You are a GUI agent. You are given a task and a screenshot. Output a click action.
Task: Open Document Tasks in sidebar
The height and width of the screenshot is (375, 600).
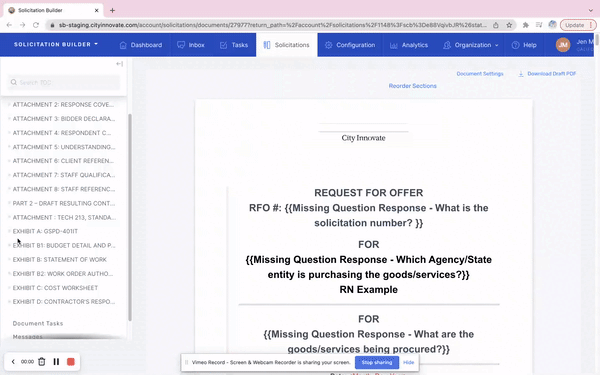point(38,323)
